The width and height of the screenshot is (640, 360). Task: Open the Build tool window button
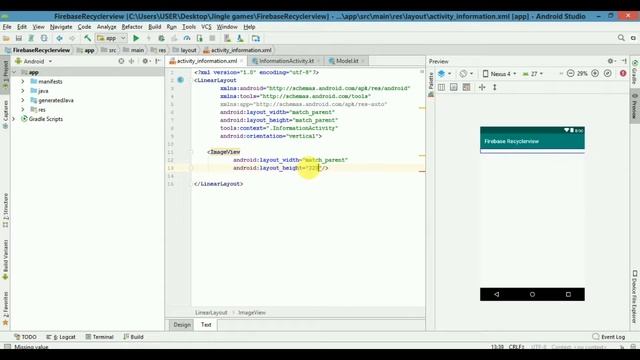point(133,337)
